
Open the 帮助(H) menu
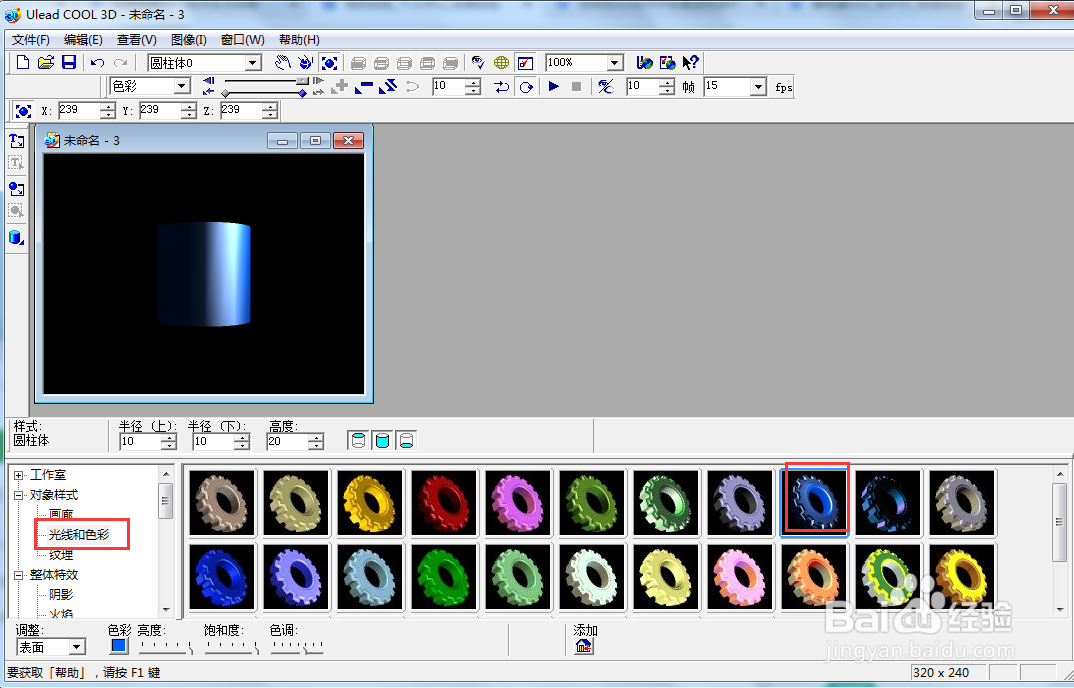(x=299, y=40)
